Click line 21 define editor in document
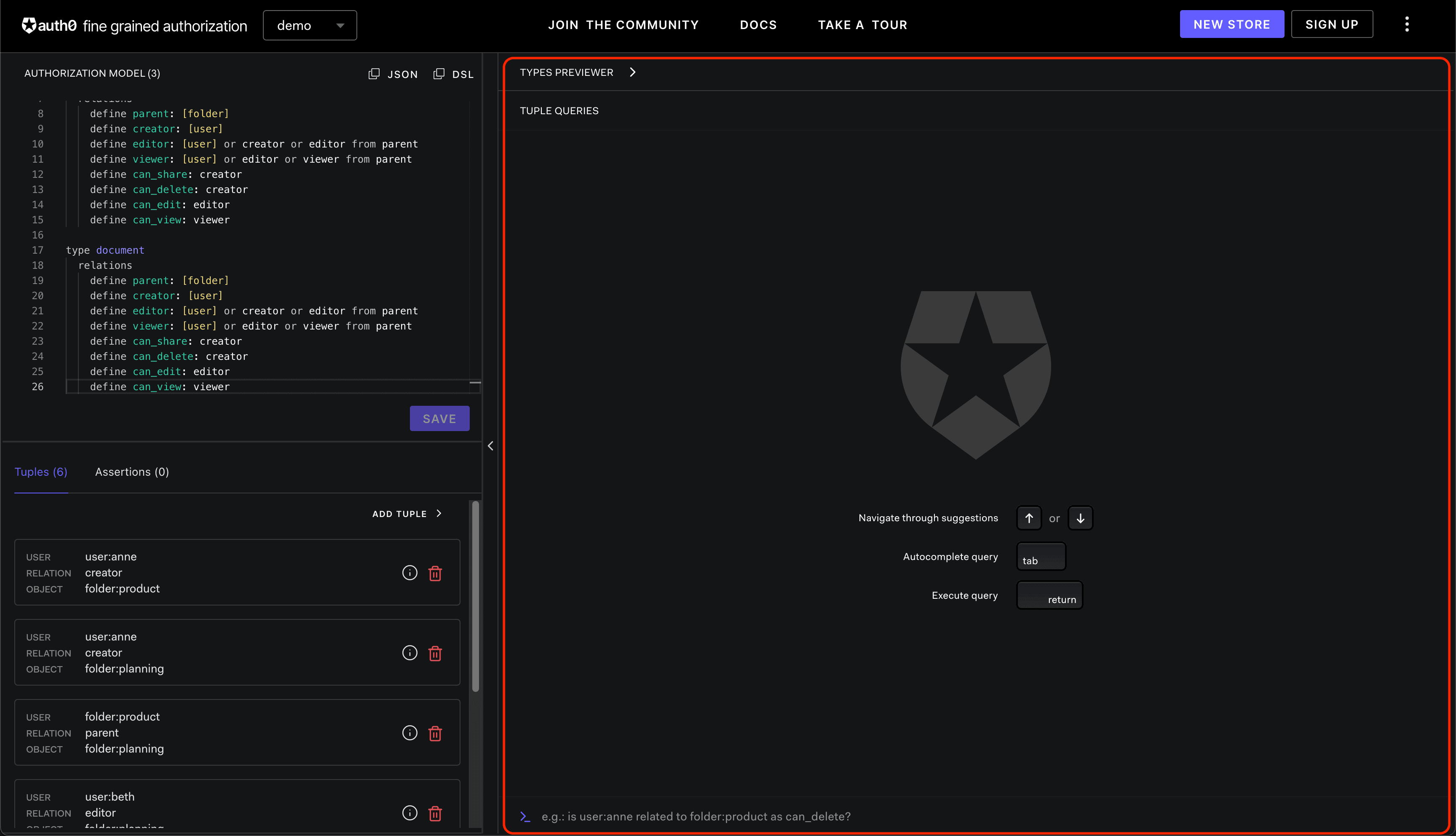Image resolution: width=1456 pixels, height=836 pixels. tap(254, 311)
